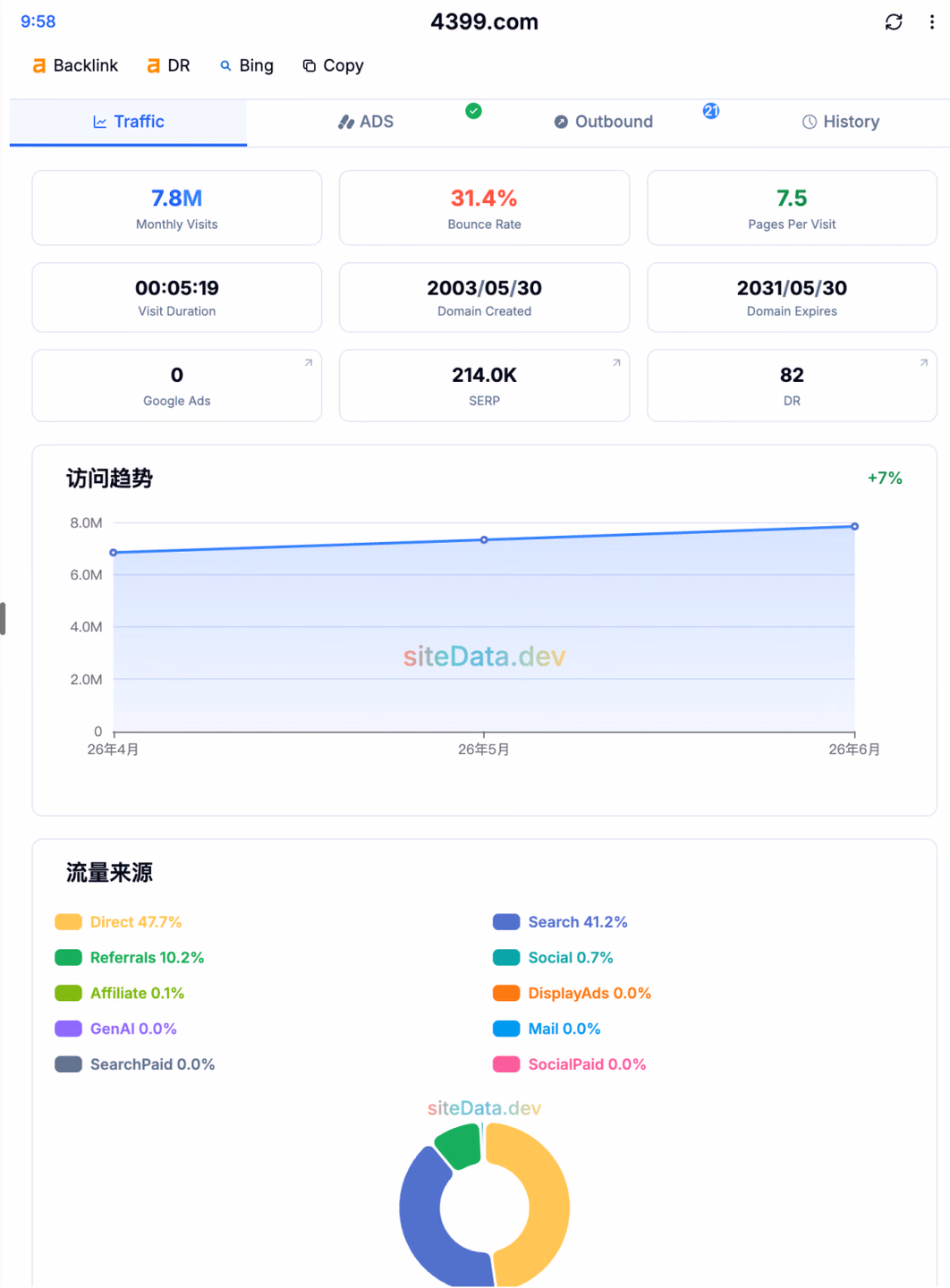Open the external link arrow on the DR card
The image size is (950, 1288).
(924, 362)
